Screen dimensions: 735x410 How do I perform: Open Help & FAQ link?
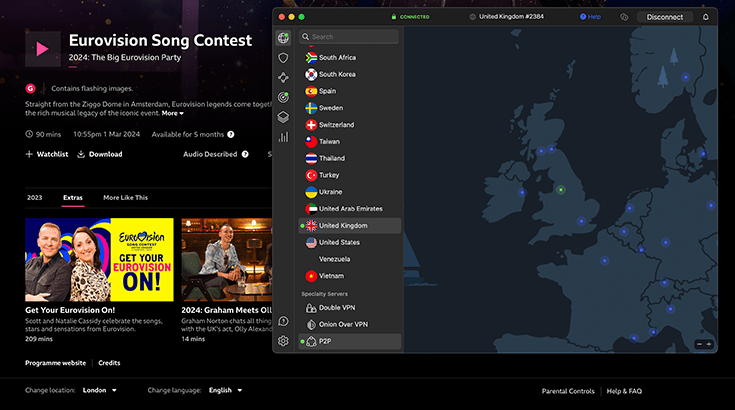[x=624, y=391]
